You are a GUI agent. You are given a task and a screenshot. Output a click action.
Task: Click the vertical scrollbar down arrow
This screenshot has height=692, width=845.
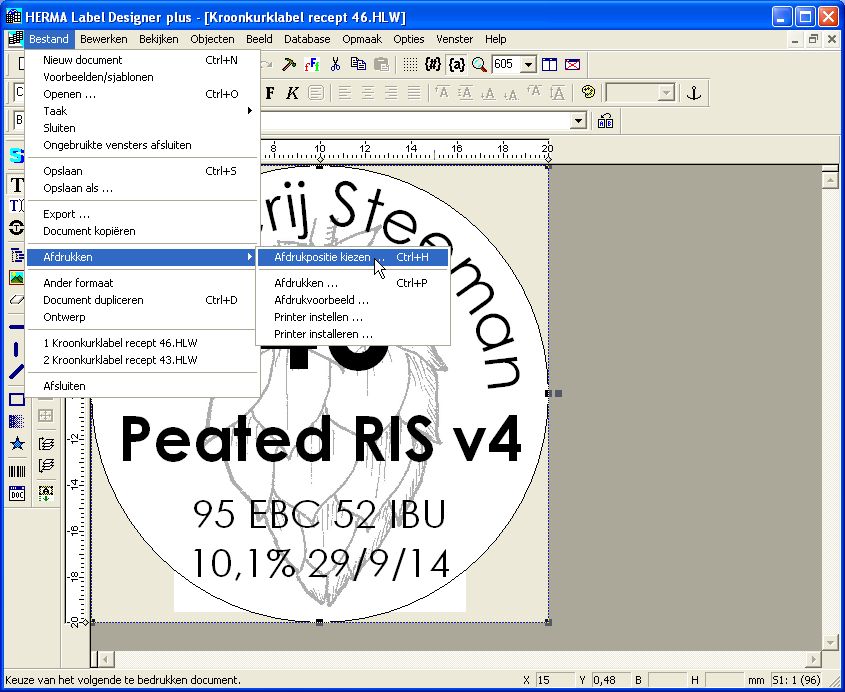coord(828,640)
